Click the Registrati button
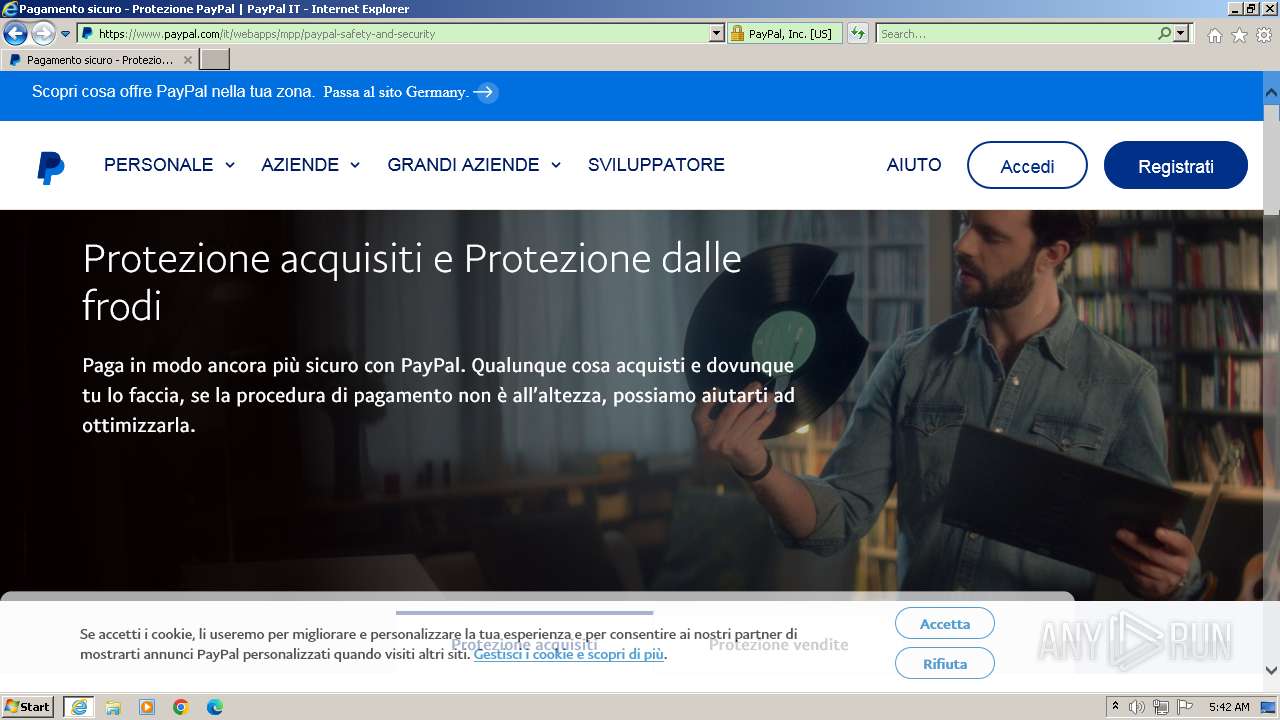This screenshot has width=1280, height=720. 1175,166
